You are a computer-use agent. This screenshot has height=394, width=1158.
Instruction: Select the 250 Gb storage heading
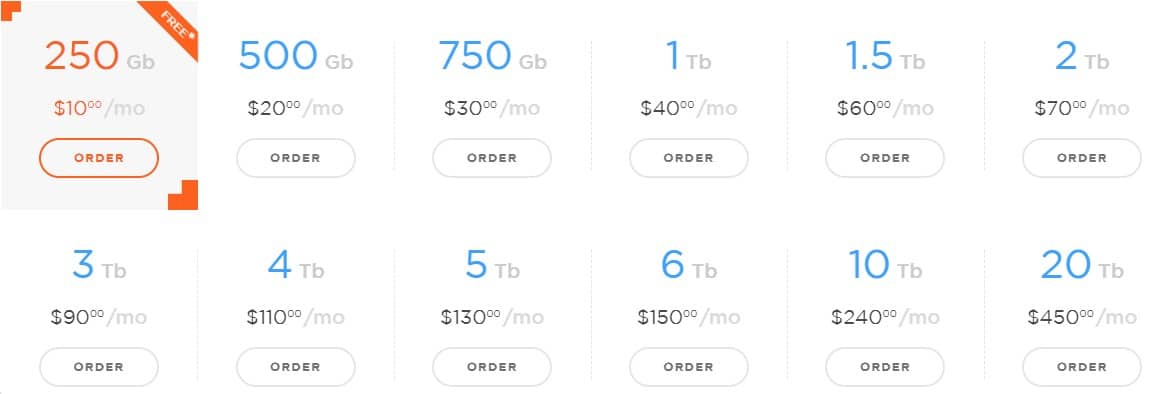click(99, 56)
